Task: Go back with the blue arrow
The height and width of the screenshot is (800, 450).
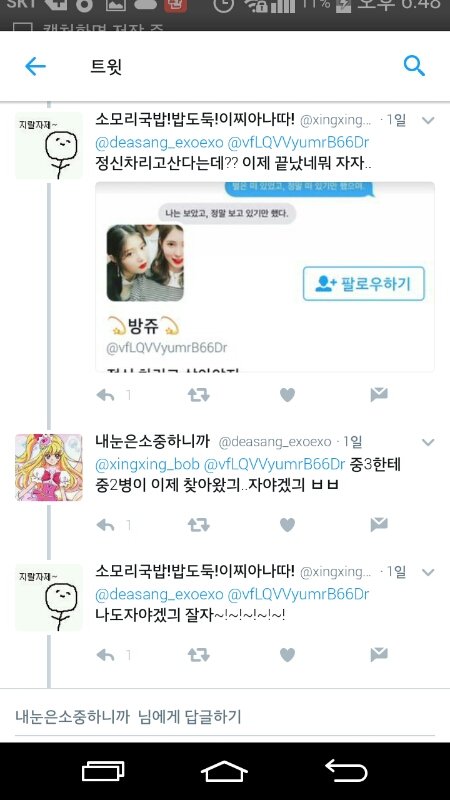Action: click(35, 66)
